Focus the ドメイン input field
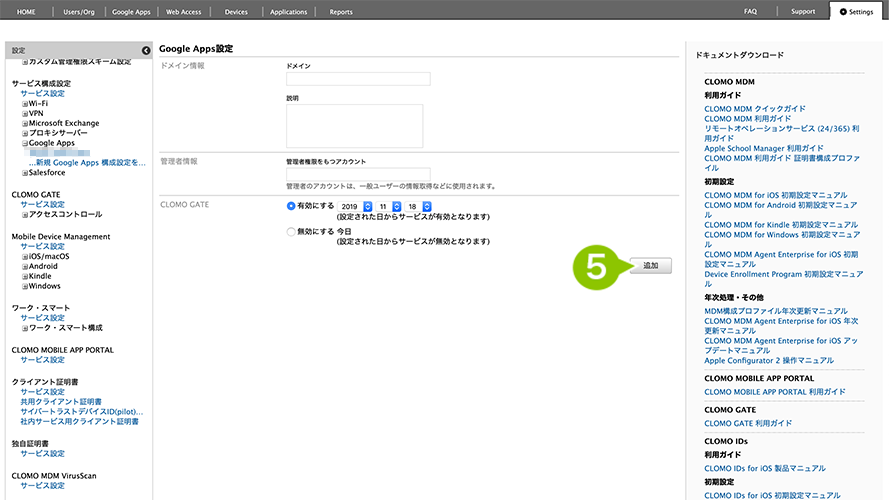The width and height of the screenshot is (889, 500). coord(358,79)
